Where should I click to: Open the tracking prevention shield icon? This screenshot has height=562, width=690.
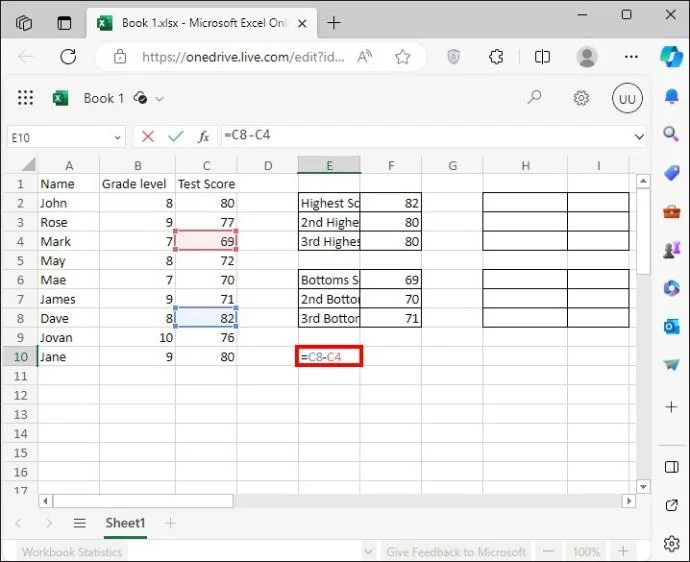pyautogui.click(x=453, y=57)
